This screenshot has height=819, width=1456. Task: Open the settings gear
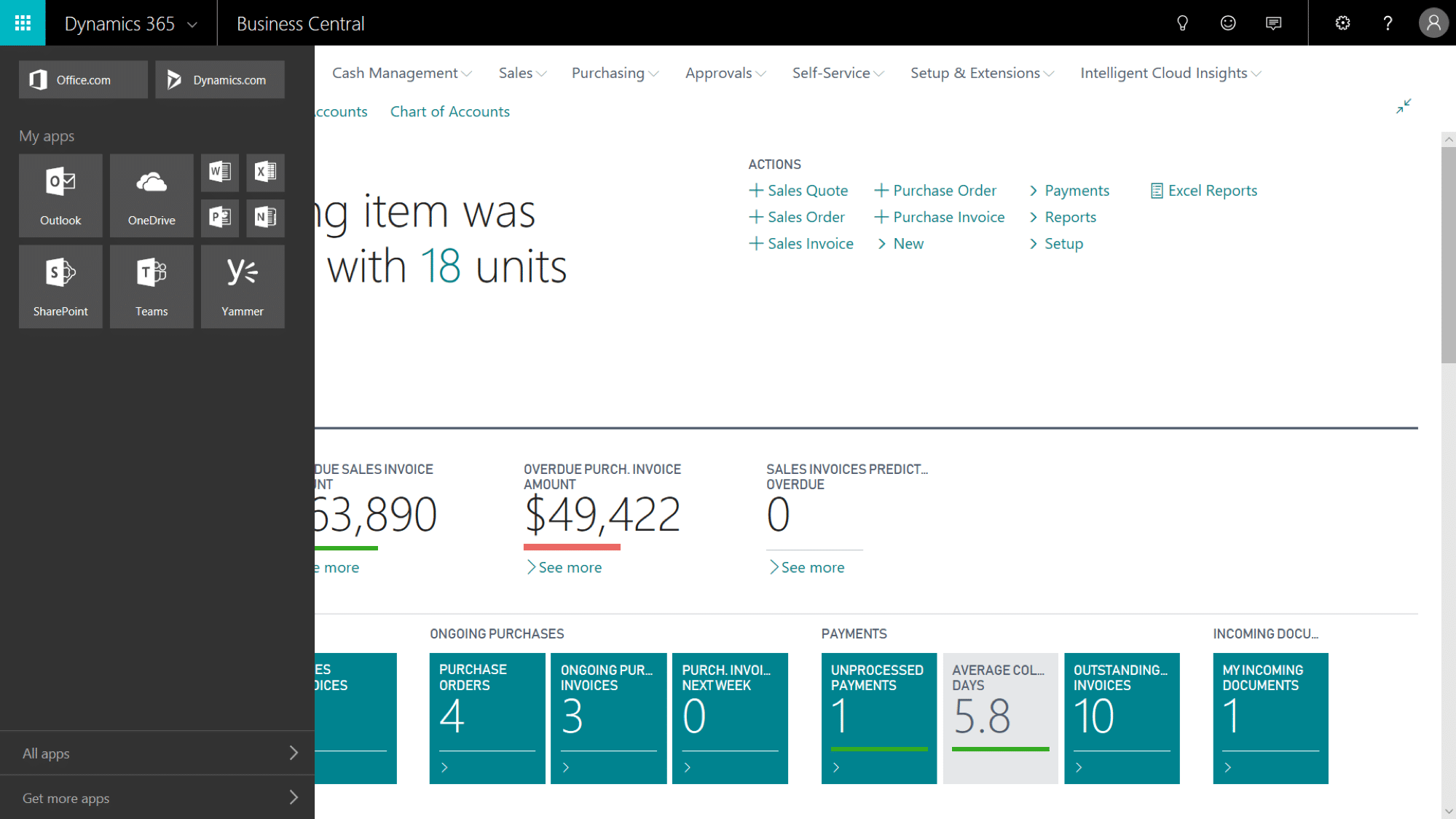click(x=1342, y=23)
